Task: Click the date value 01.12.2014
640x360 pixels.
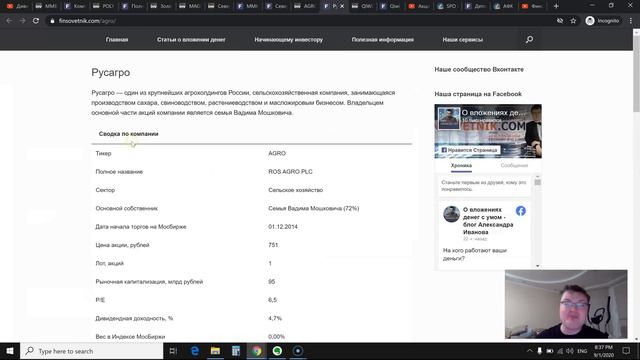Action: (283, 227)
